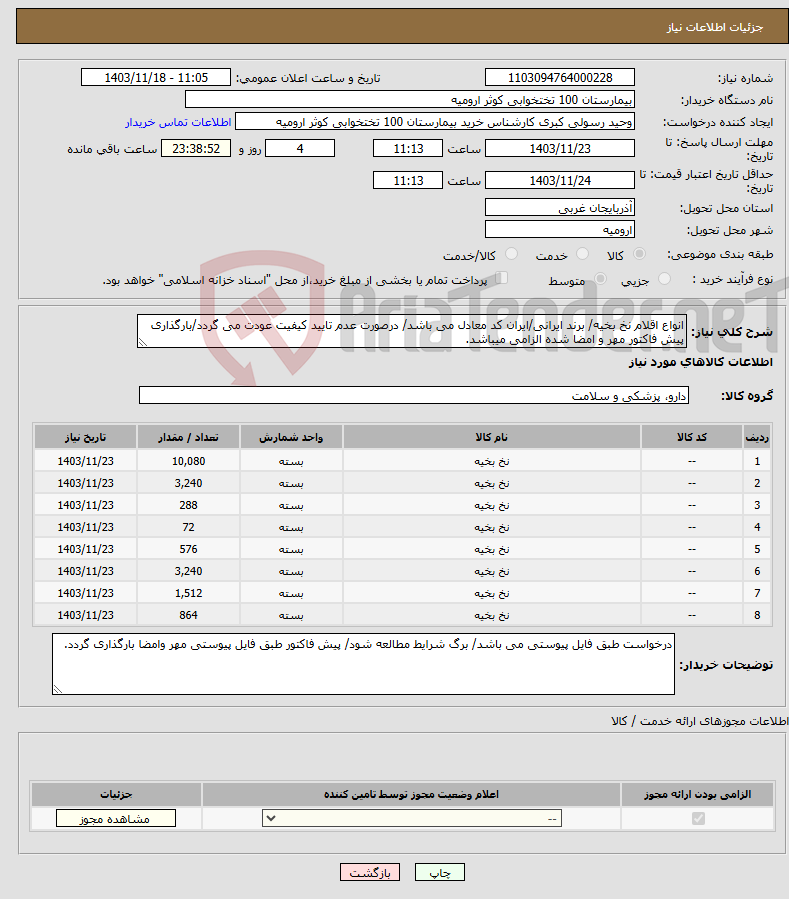Click permit header الزامی بودن ارائه مجوز

click(698, 795)
